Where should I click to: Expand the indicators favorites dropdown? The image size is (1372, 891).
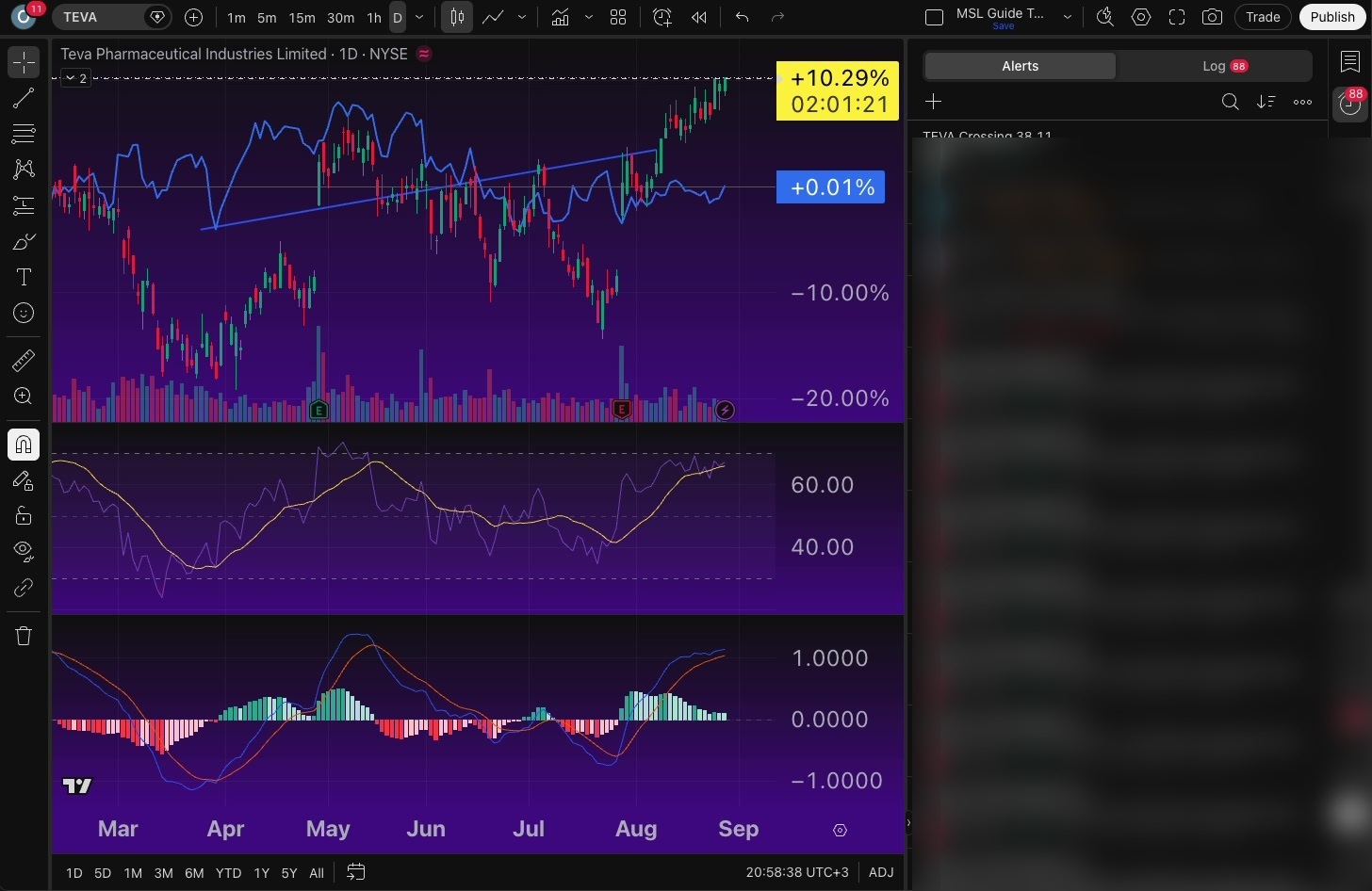pyautogui.click(x=589, y=17)
